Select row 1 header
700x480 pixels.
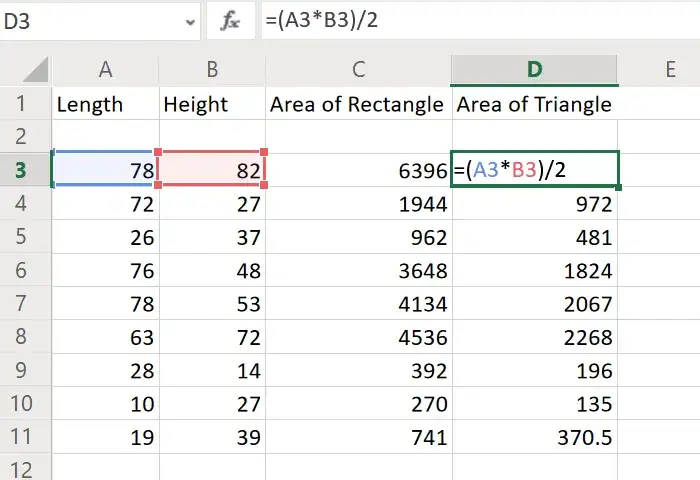(x=25, y=104)
